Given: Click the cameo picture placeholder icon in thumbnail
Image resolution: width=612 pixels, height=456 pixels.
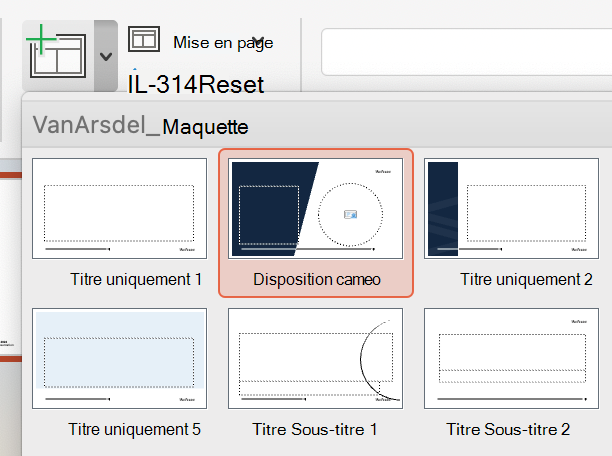Looking at the screenshot, I should click(350, 214).
